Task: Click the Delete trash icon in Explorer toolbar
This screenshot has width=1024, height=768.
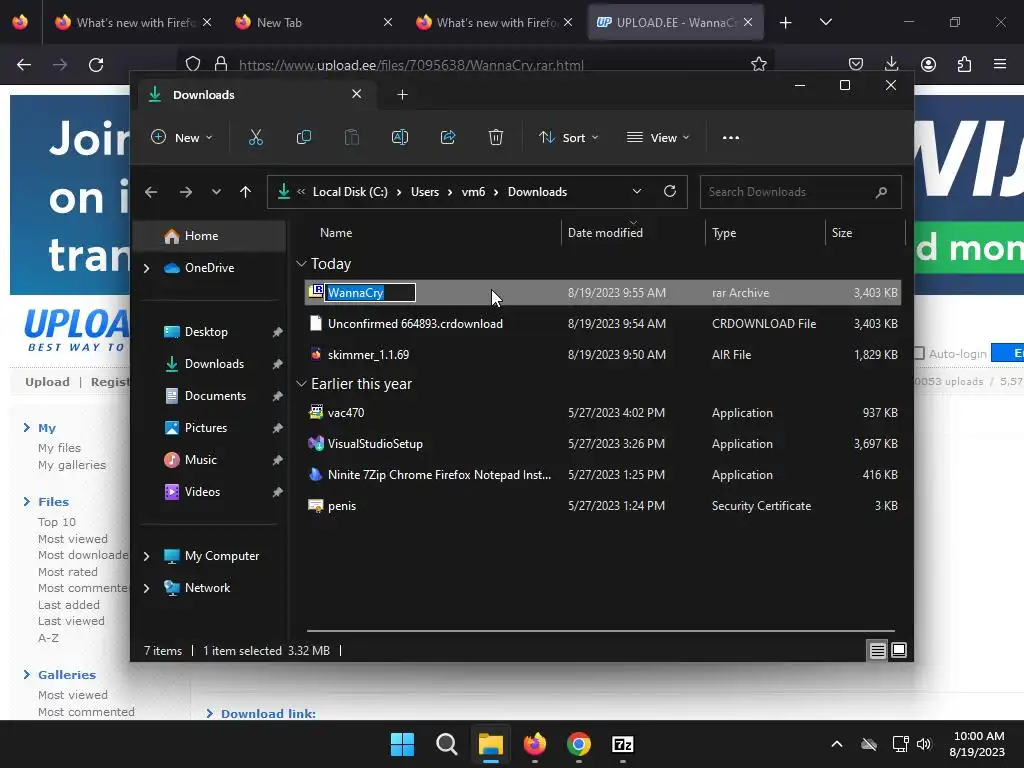Action: (496, 137)
